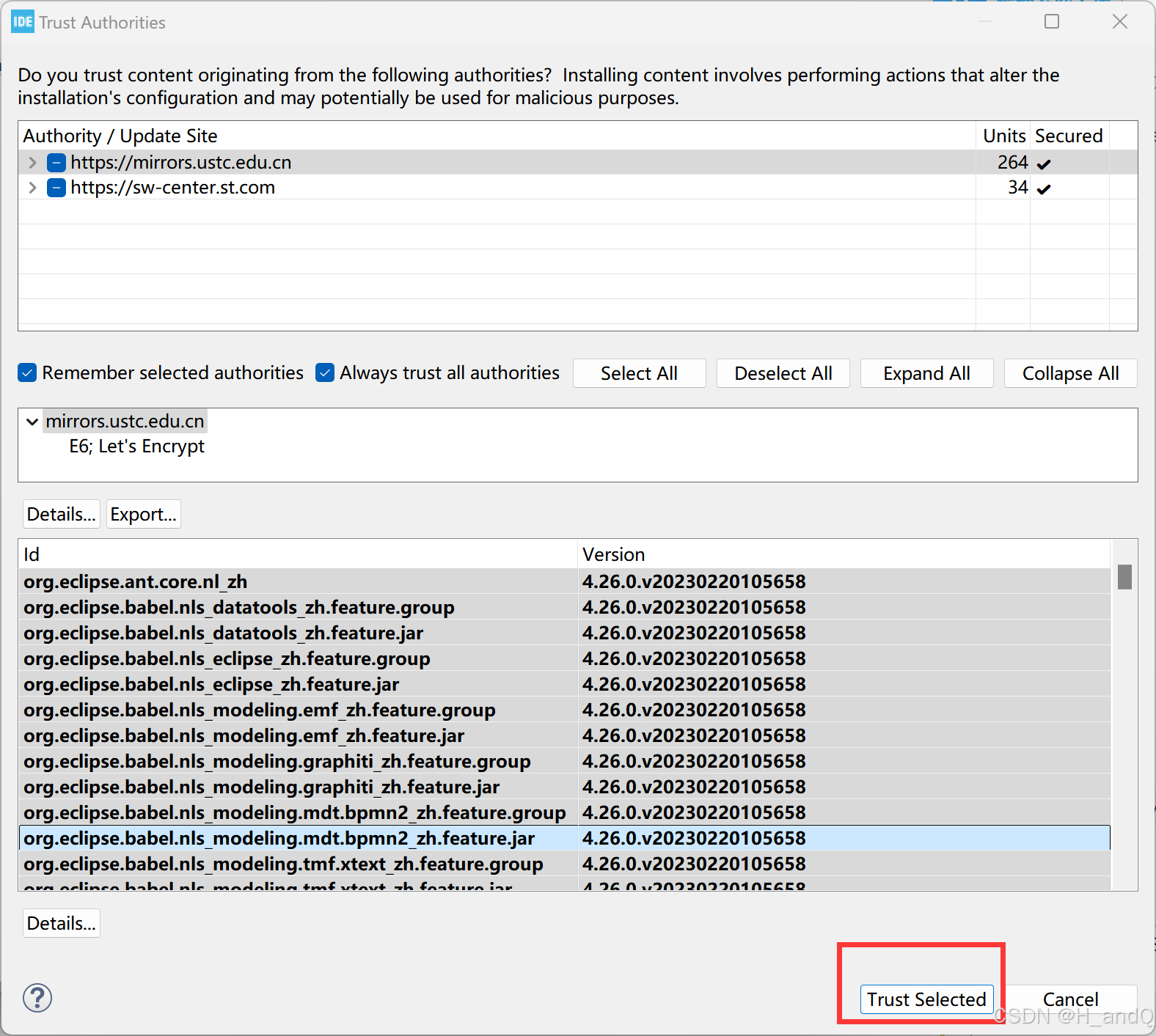Click the Units column header

[x=1003, y=136]
